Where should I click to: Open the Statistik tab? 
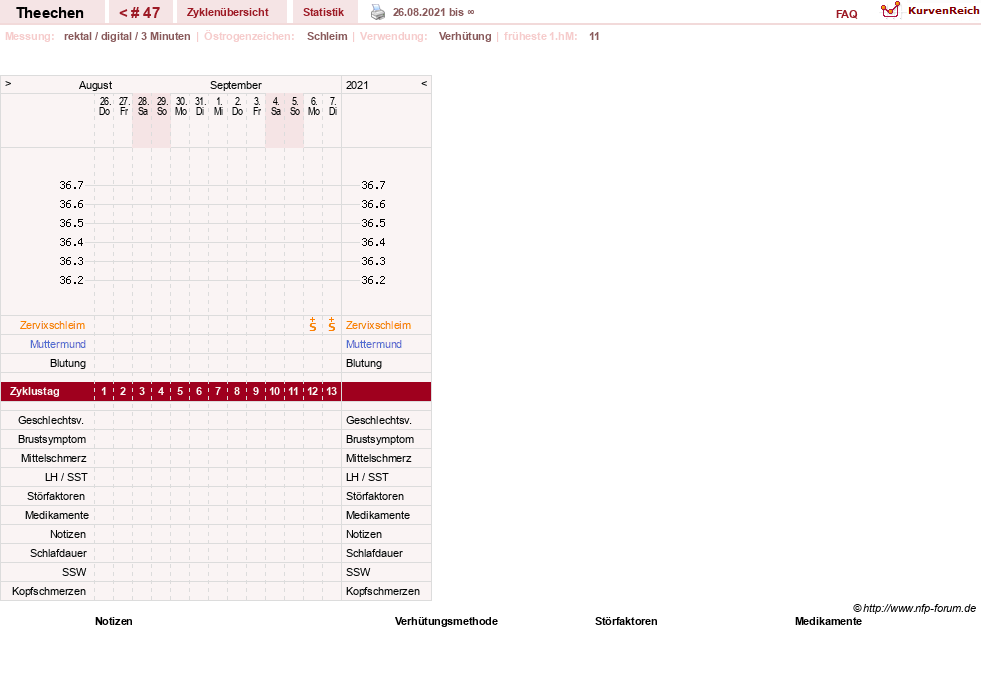(x=323, y=12)
